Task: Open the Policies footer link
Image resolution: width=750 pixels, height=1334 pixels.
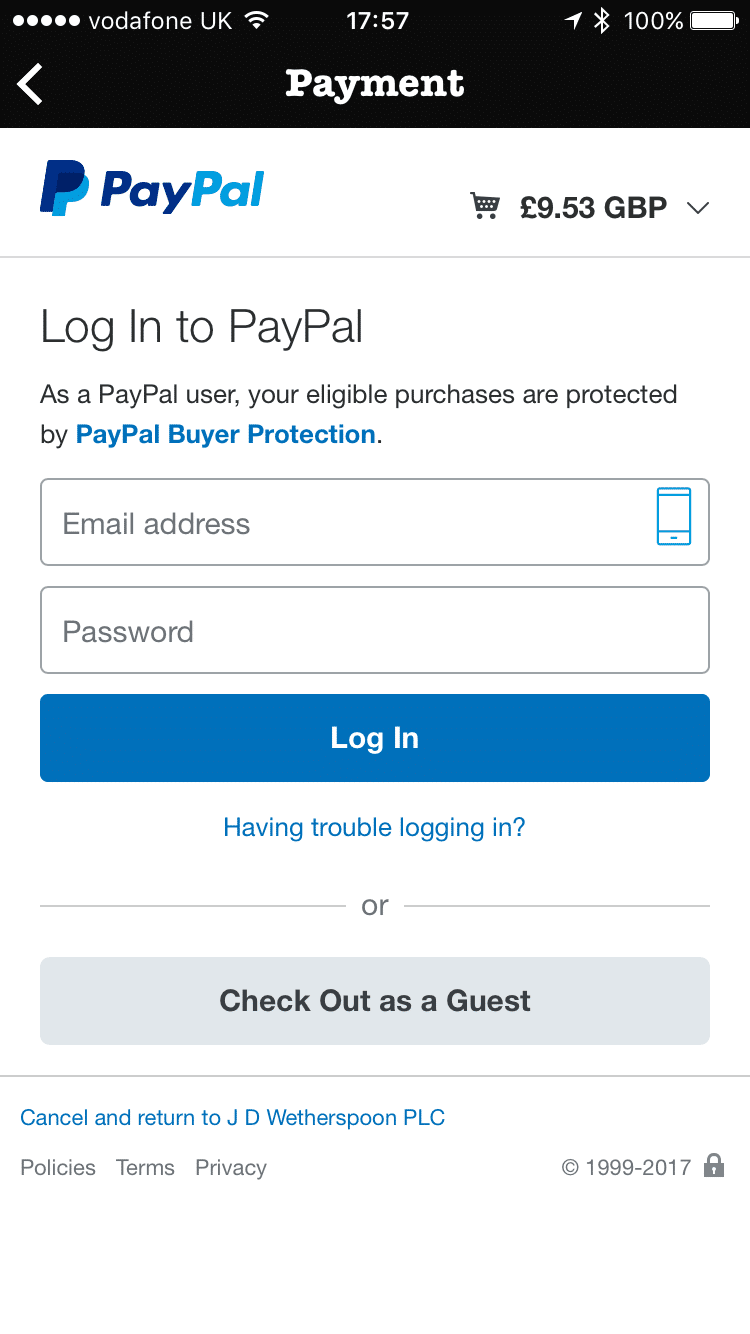Action: click(x=58, y=1167)
